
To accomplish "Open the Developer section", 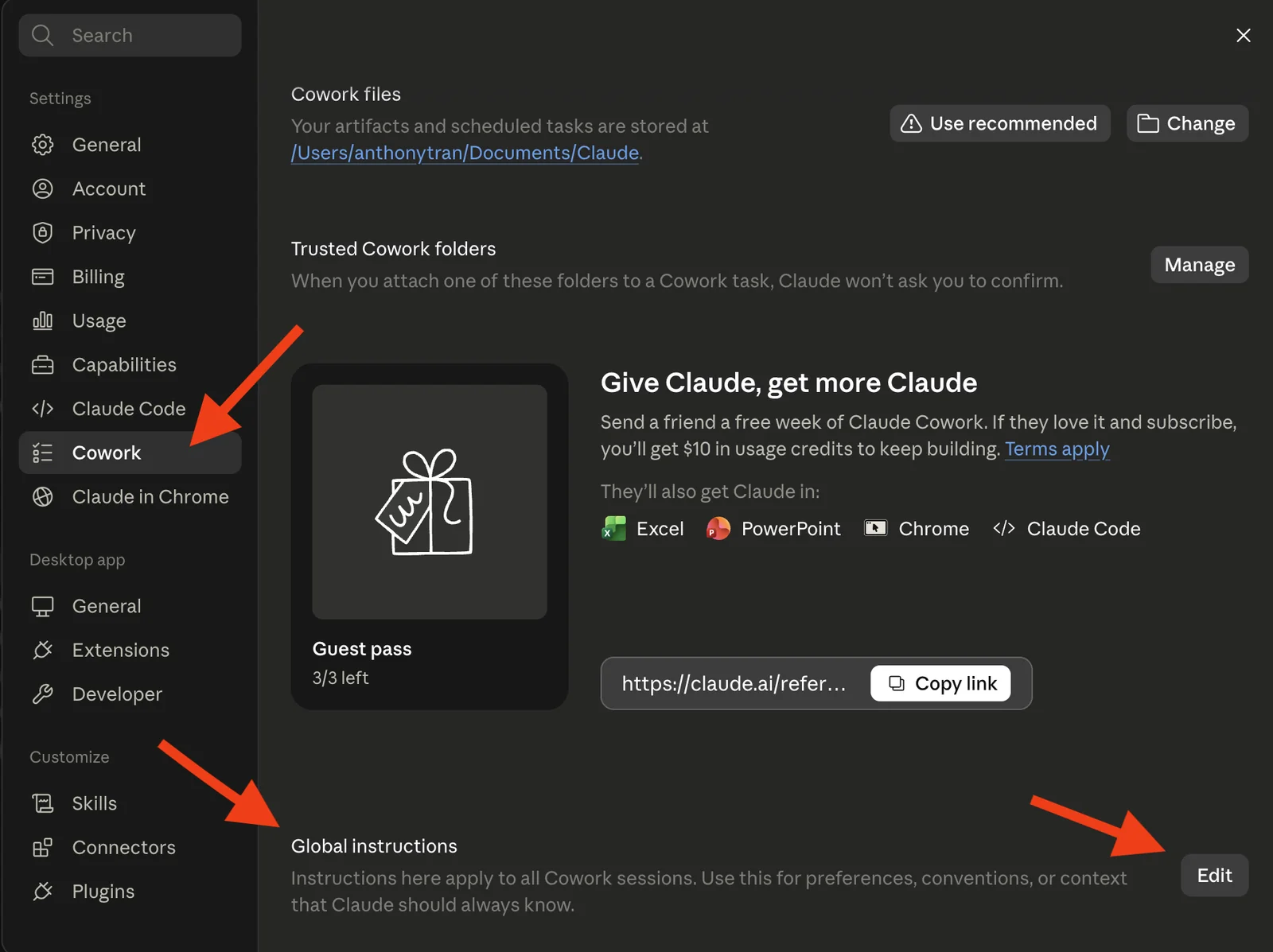I will 130,694.
